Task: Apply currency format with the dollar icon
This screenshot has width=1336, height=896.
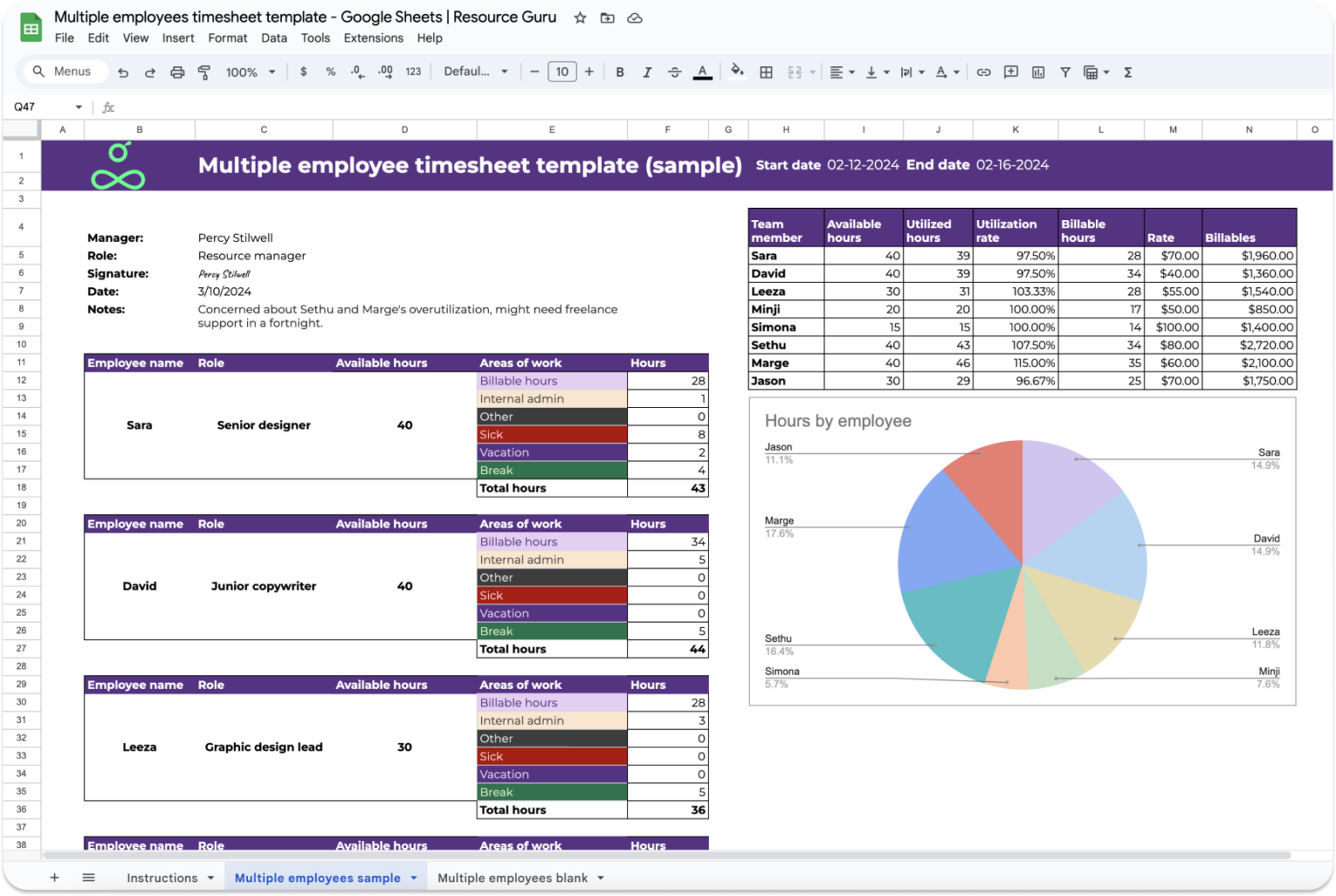Action: (304, 71)
